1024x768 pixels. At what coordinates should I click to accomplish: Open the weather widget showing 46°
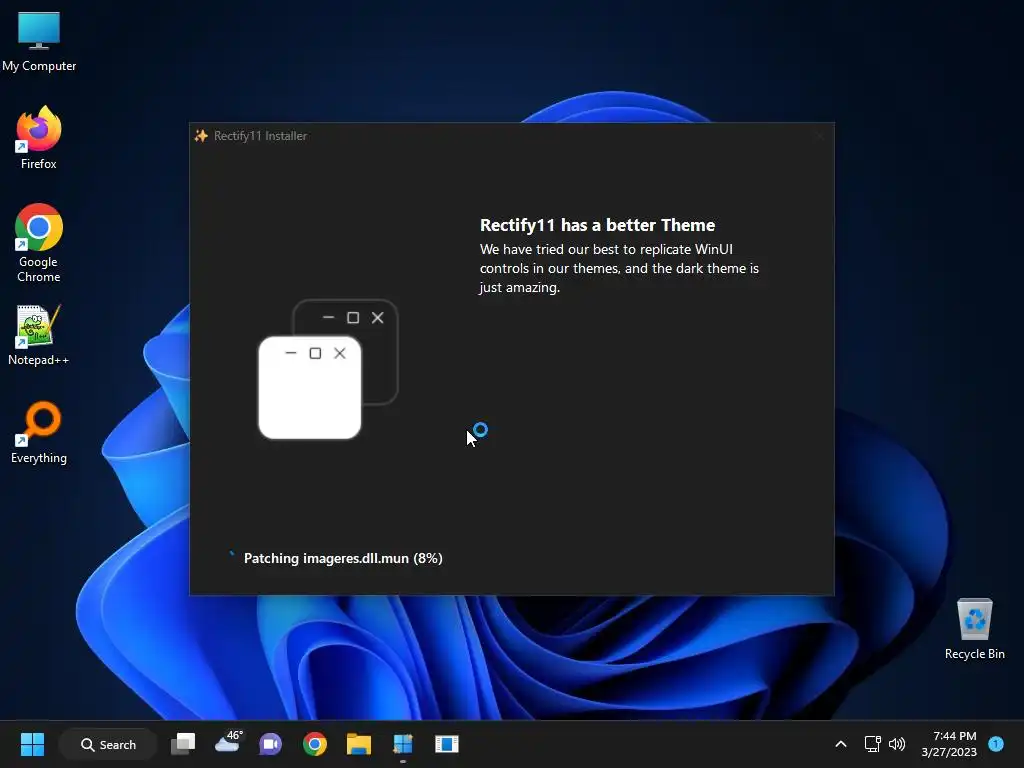228,743
